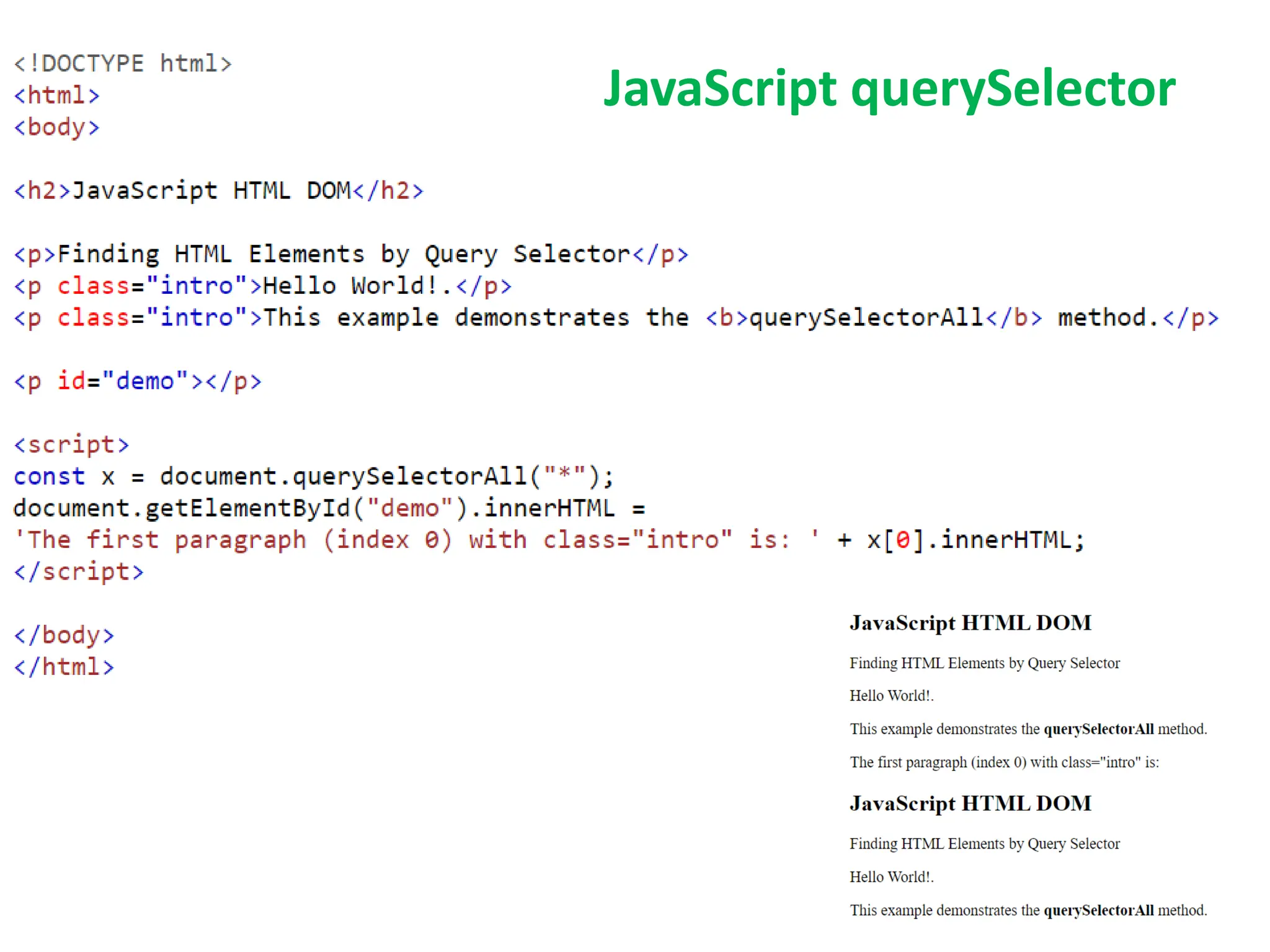Select the red string 'The first paragraph (index 0)' line

[x=549, y=540]
